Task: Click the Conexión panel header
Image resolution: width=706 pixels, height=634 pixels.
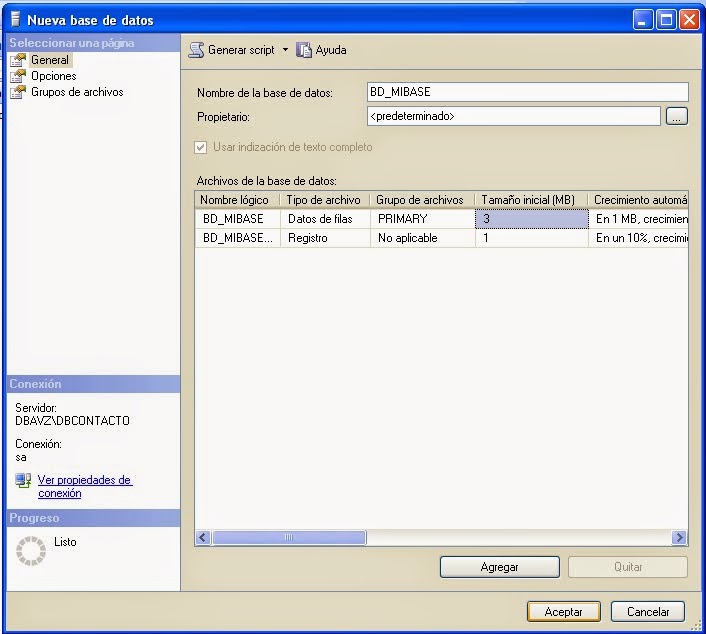Action: pyautogui.click(x=93, y=384)
